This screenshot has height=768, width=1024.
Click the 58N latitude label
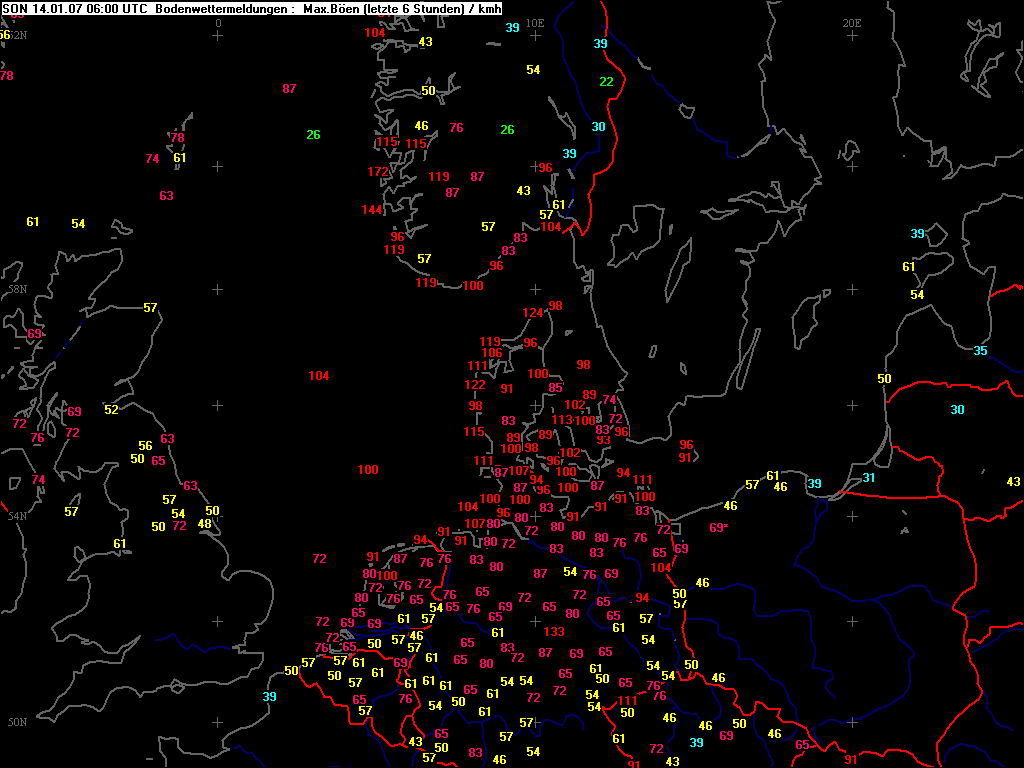tap(16, 289)
